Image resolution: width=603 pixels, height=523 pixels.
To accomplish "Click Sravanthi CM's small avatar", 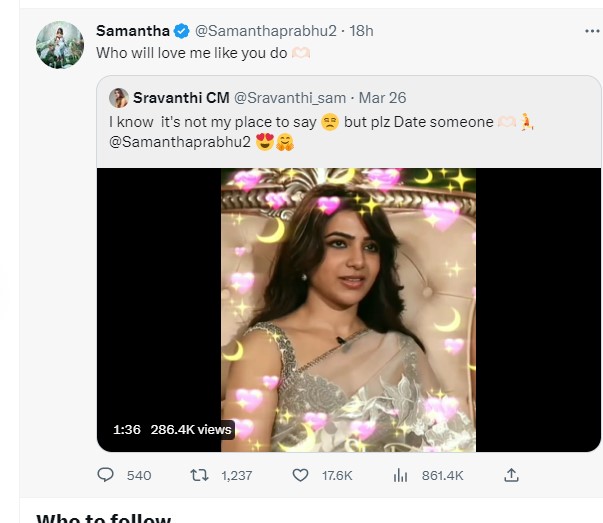I will pyautogui.click(x=119, y=97).
